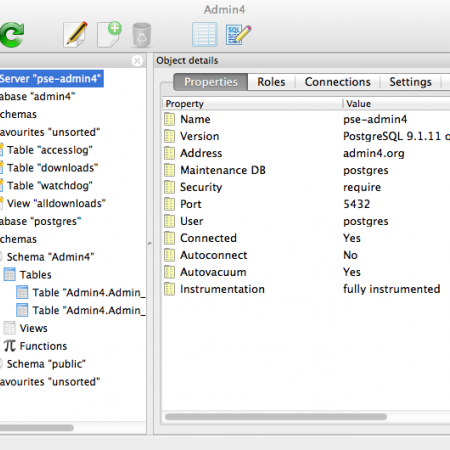
Task: Click the icon beside the Autovacuum property
Action: pyautogui.click(x=169, y=272)
